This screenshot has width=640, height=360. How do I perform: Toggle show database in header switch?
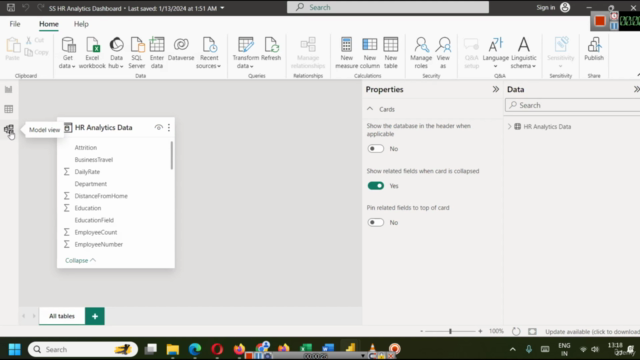tap(376, 149)
